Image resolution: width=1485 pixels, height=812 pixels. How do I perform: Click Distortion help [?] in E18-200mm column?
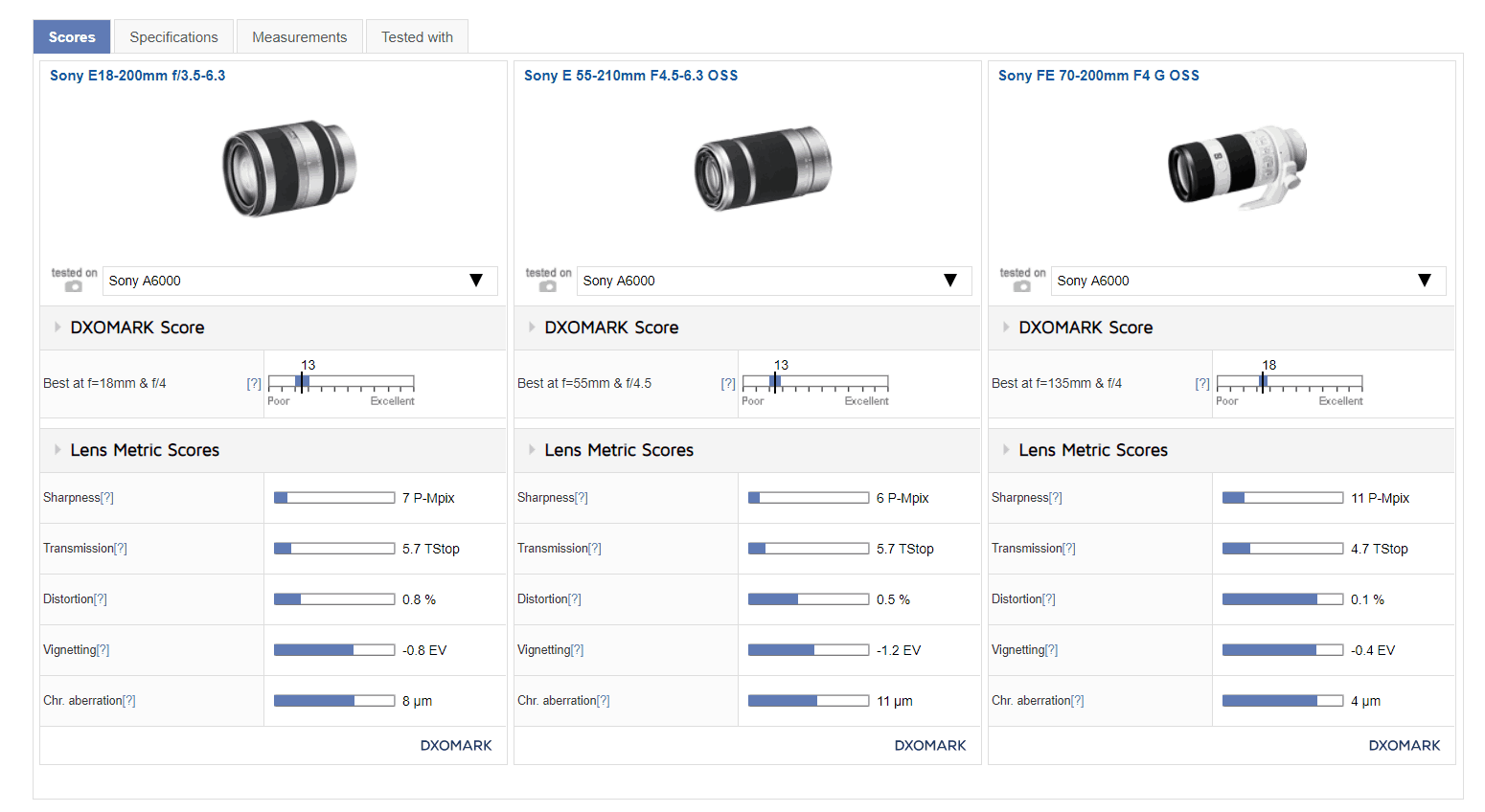pyautogui.click(x=101, y=599)
